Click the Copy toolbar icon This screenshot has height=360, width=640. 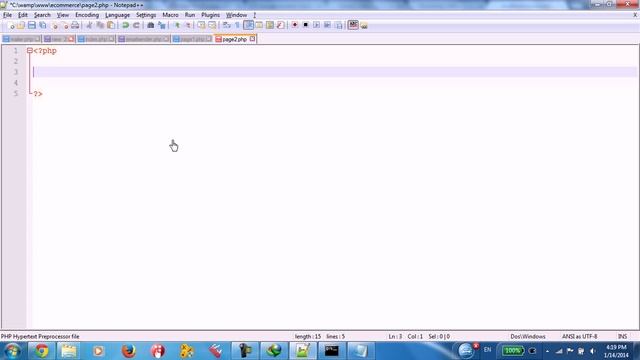pyautogui.click(x=100, y=25)
